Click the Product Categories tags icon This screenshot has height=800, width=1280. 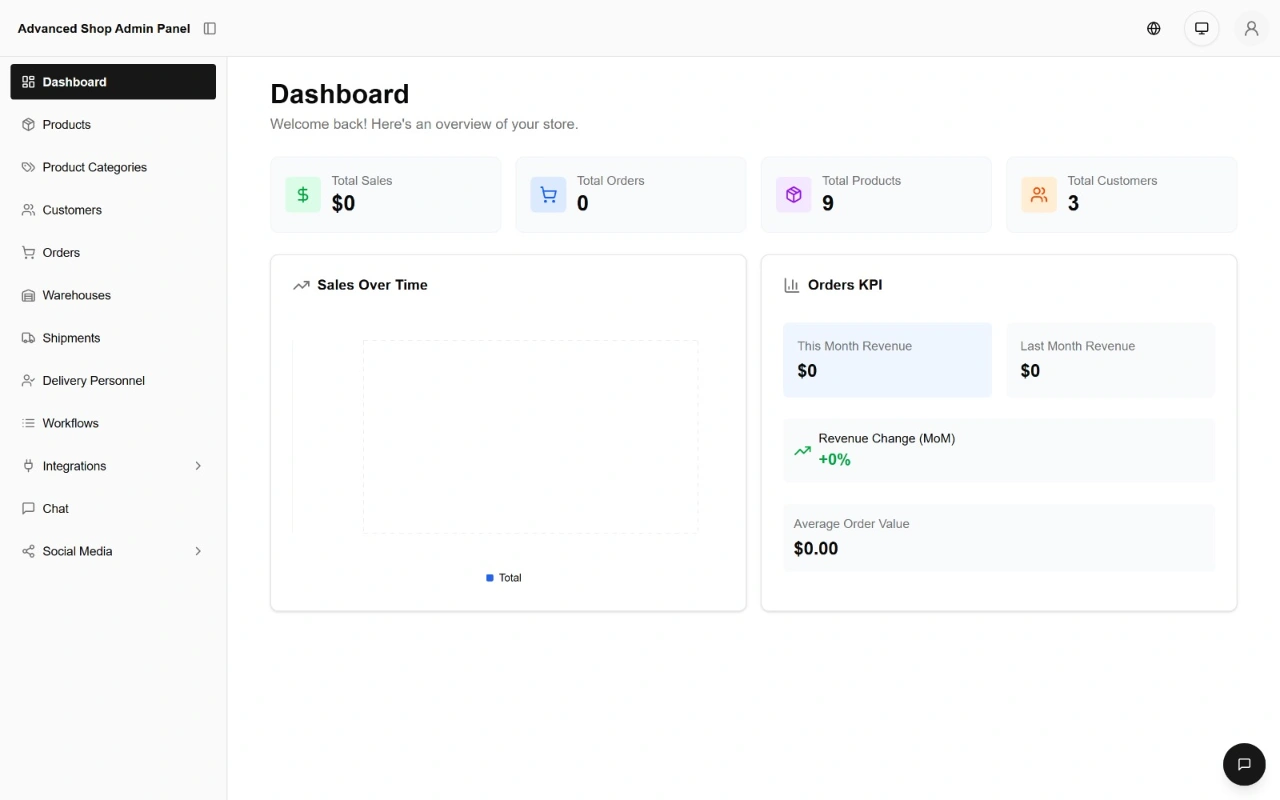pos(28,167)
